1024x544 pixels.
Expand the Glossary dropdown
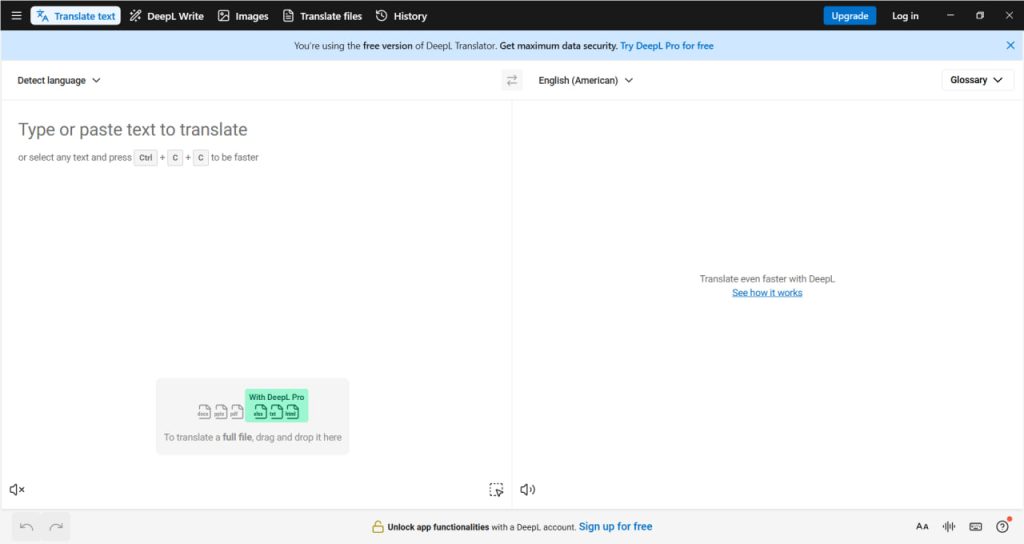(977, 80)
